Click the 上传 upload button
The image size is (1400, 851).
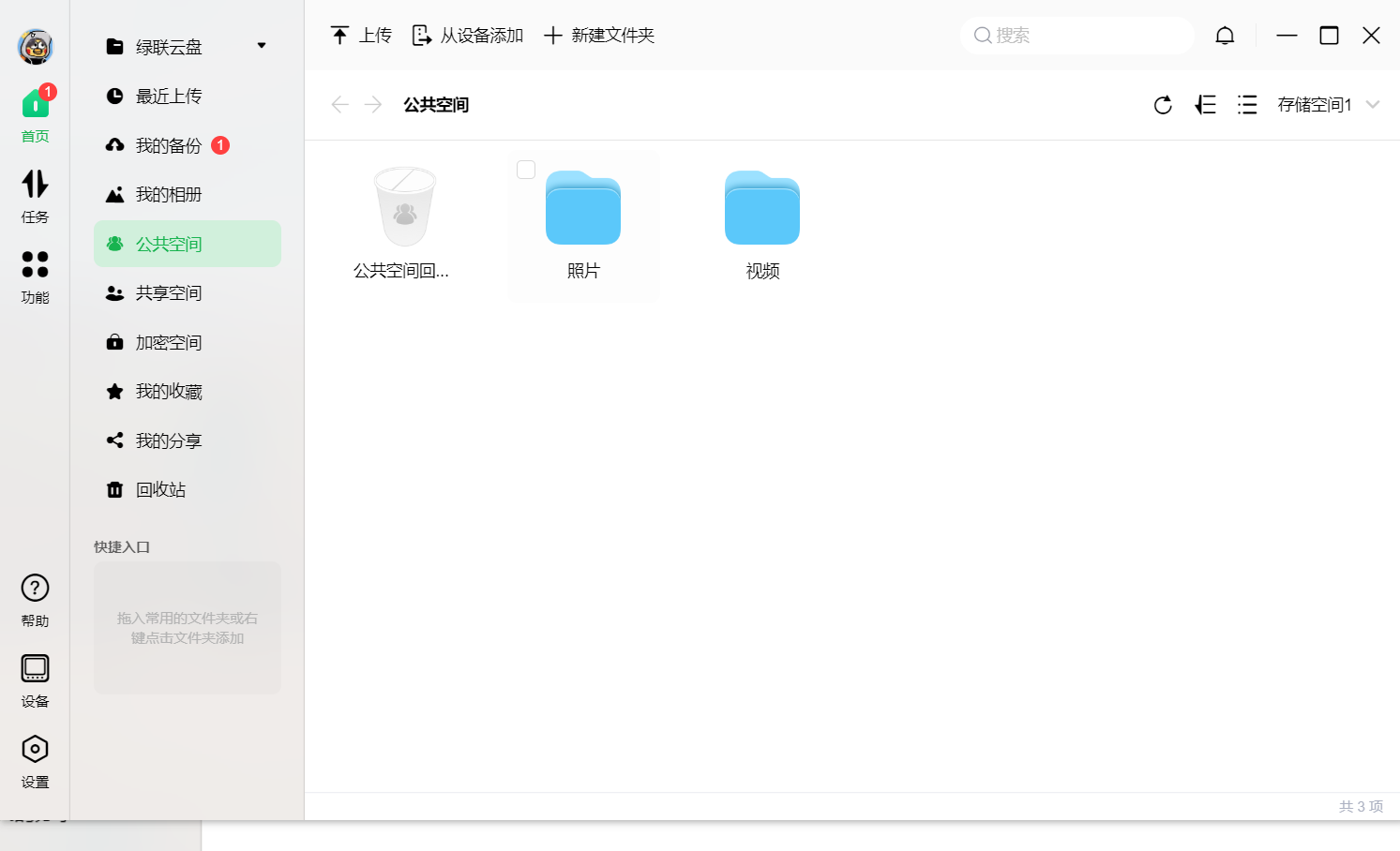[361, 36]
